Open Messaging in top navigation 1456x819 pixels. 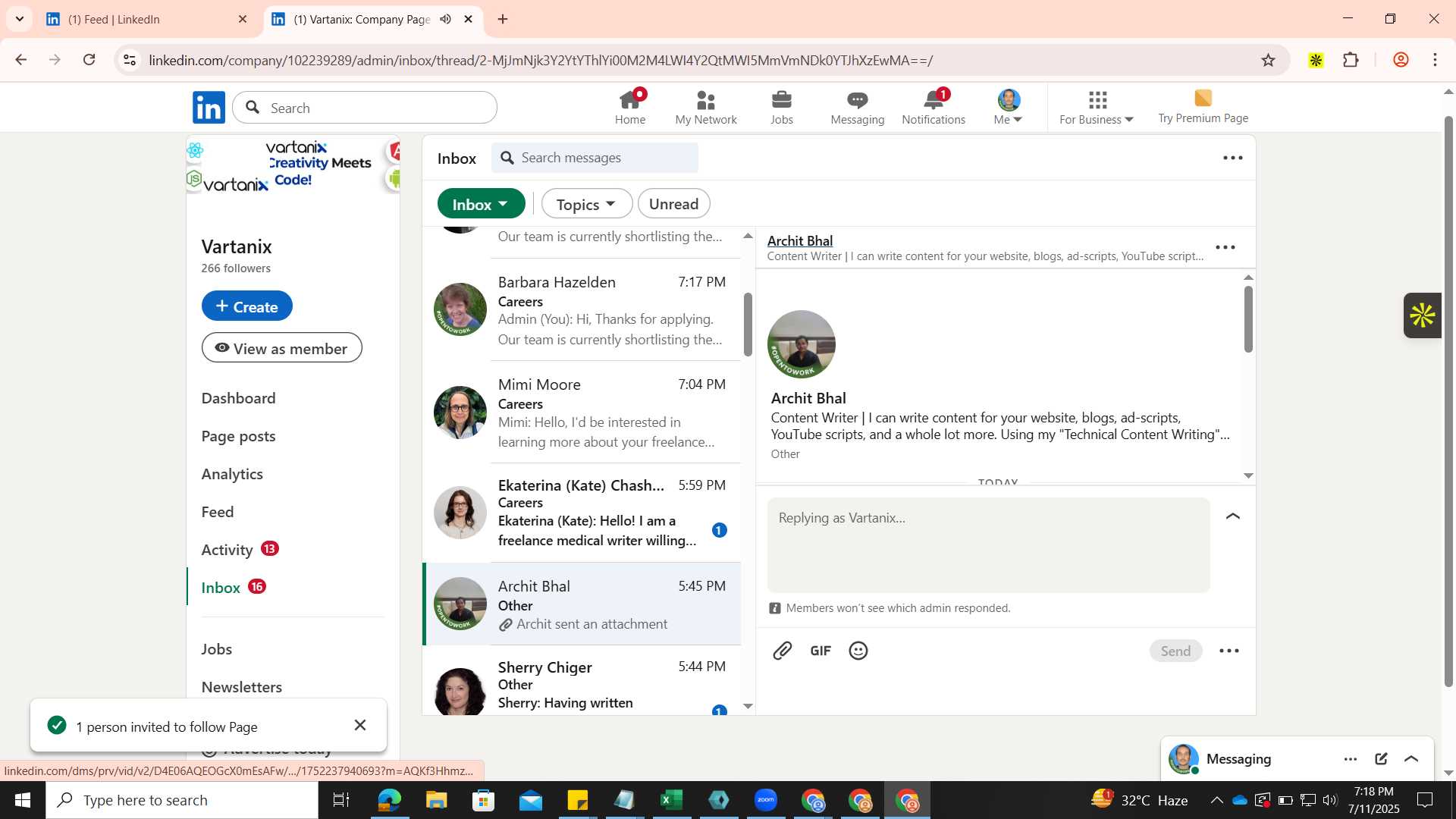(857, 108)
